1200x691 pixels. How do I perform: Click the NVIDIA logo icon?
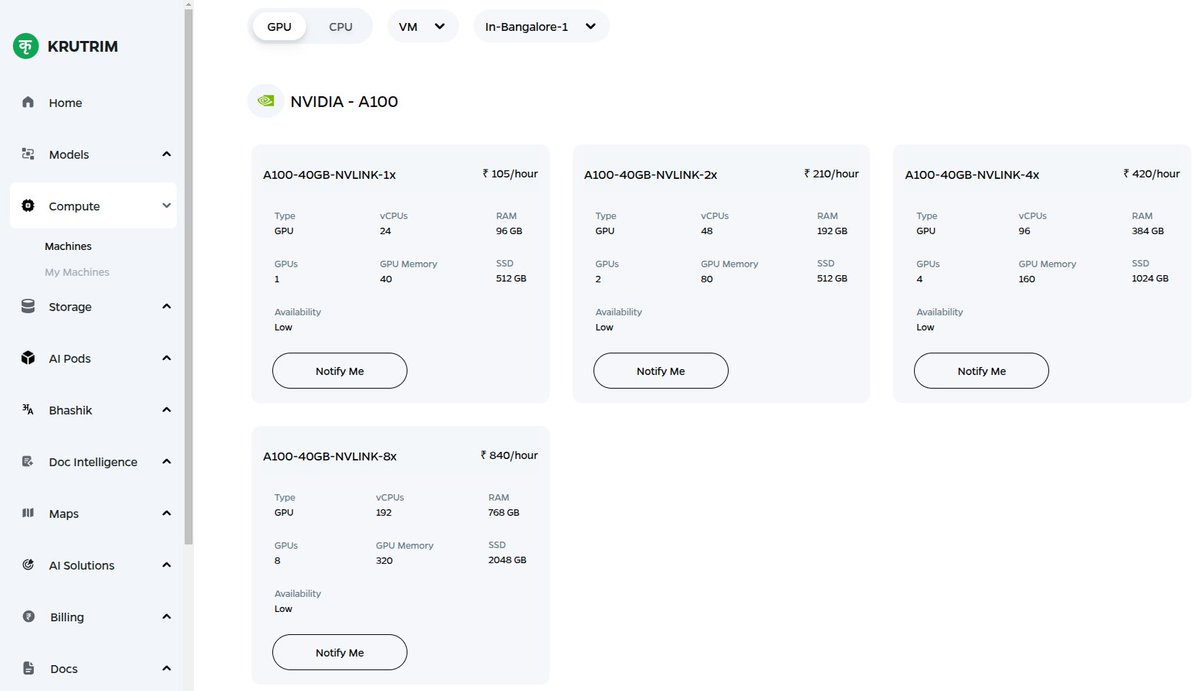266,101
